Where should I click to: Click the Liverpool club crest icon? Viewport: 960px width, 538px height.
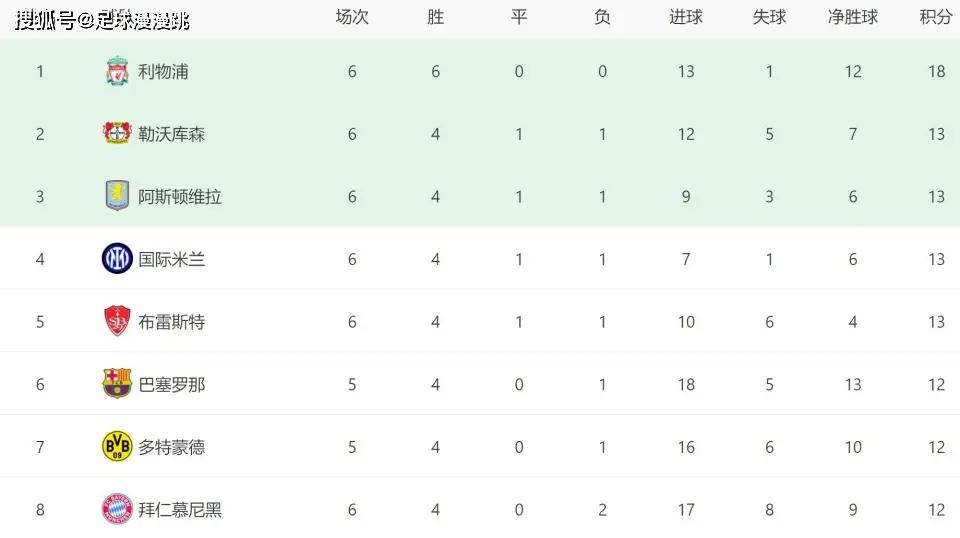point(117,71)
